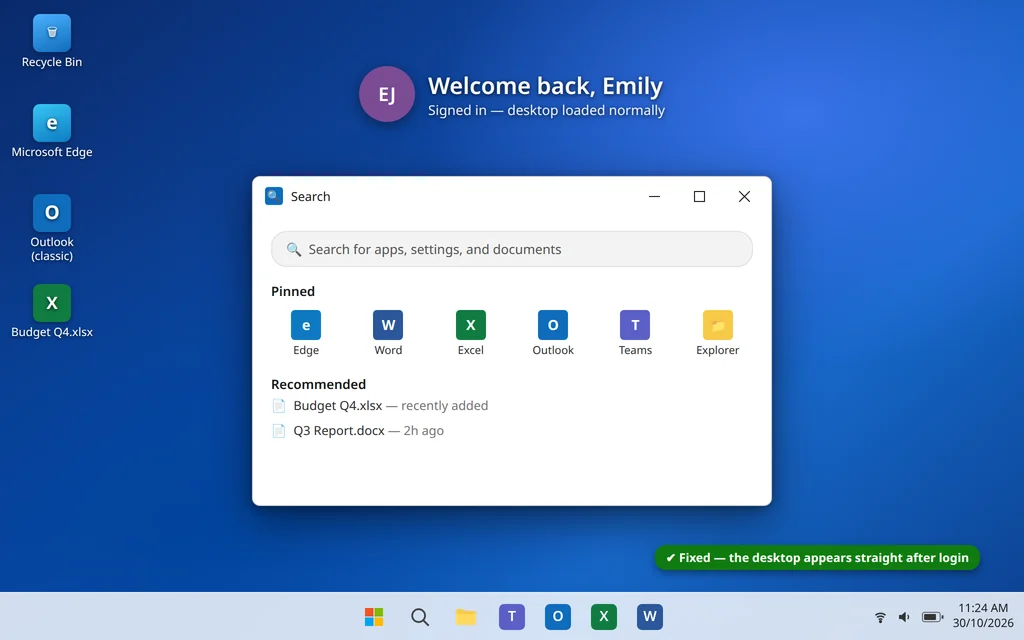
Task: Close the Search window
Action: tap(744, 196)
